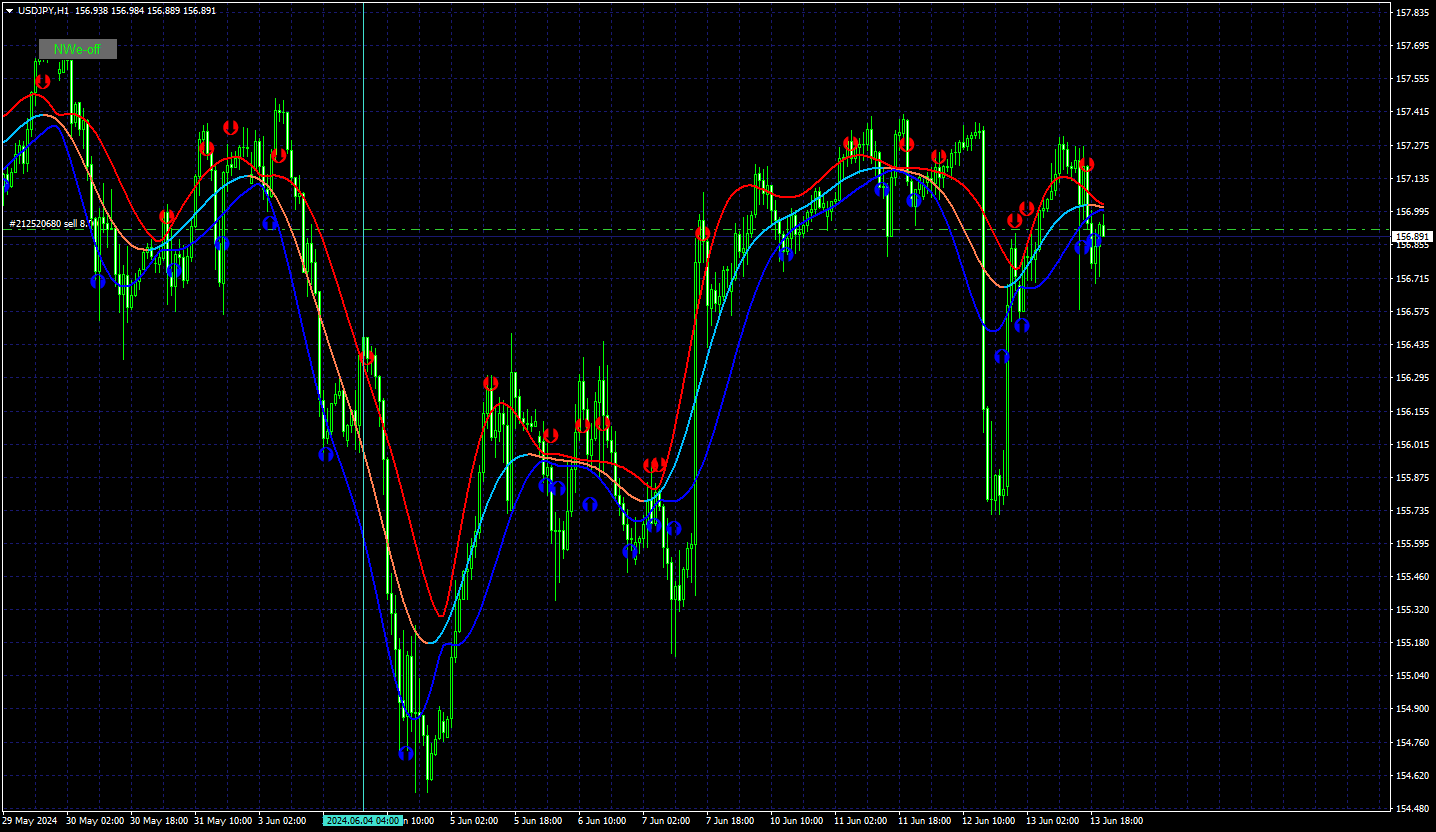Click the red down-arrow signal below NWe-off
Screen dimensions: 1436x832
coord(42,81)
